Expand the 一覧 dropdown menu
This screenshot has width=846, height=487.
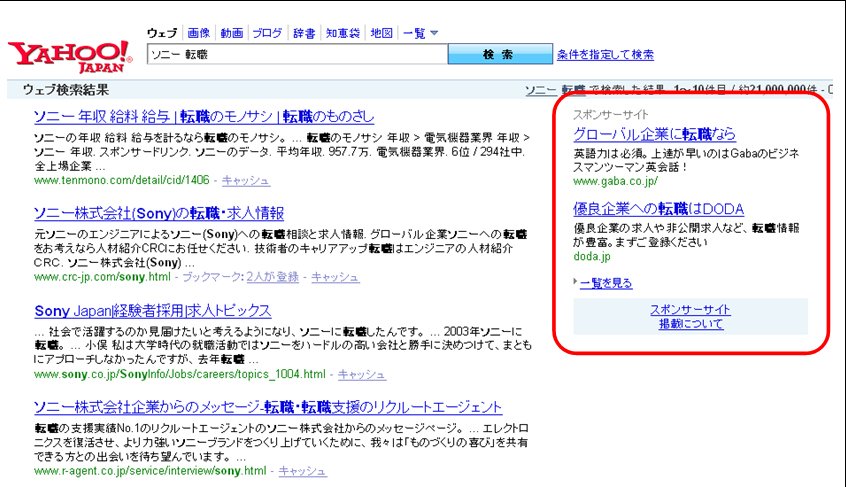click(420, 33)
